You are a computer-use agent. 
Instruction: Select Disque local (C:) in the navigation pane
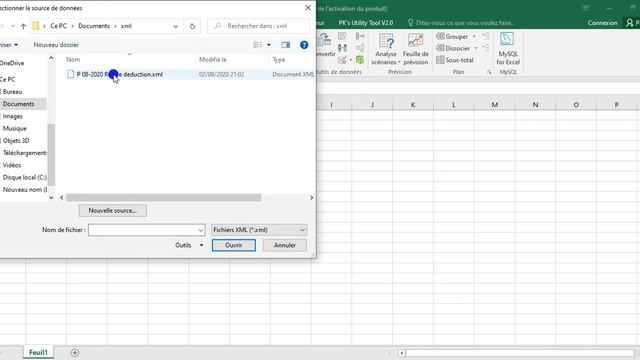click(x=24, y=178)
